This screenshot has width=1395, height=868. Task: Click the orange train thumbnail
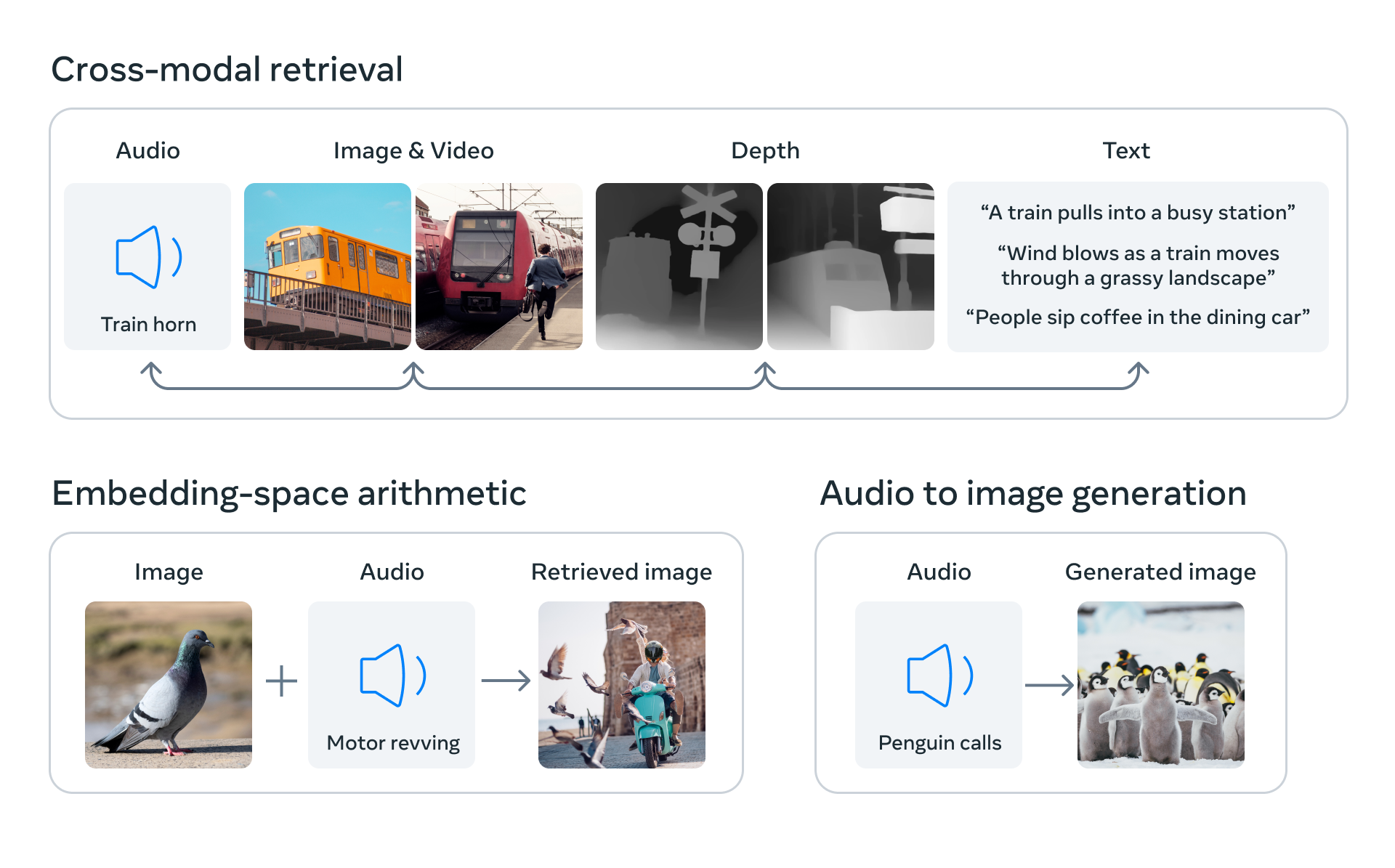pyautogui.click(x=328, y=267)
